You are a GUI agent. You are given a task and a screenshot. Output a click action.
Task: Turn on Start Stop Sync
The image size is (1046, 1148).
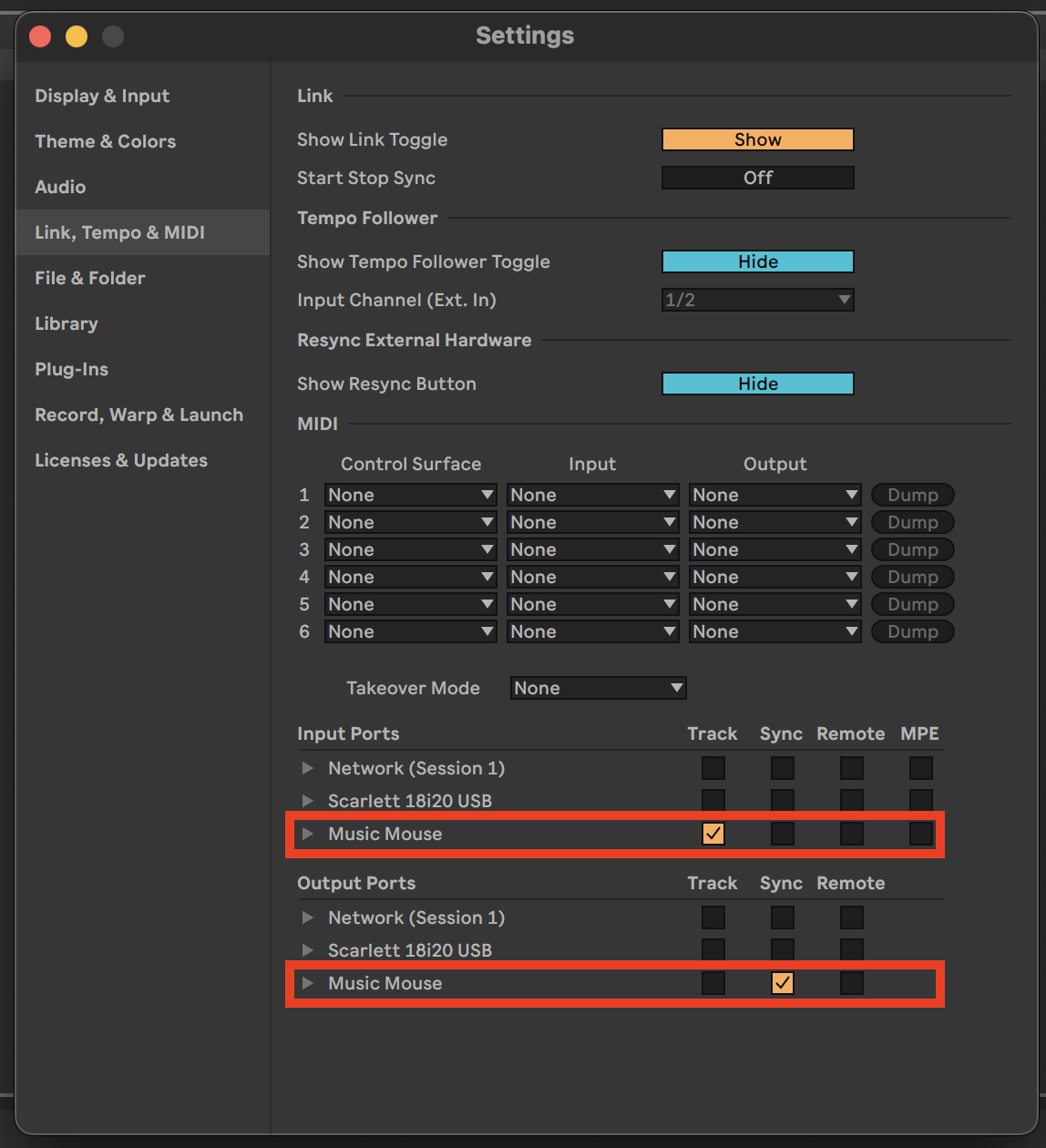757,178
